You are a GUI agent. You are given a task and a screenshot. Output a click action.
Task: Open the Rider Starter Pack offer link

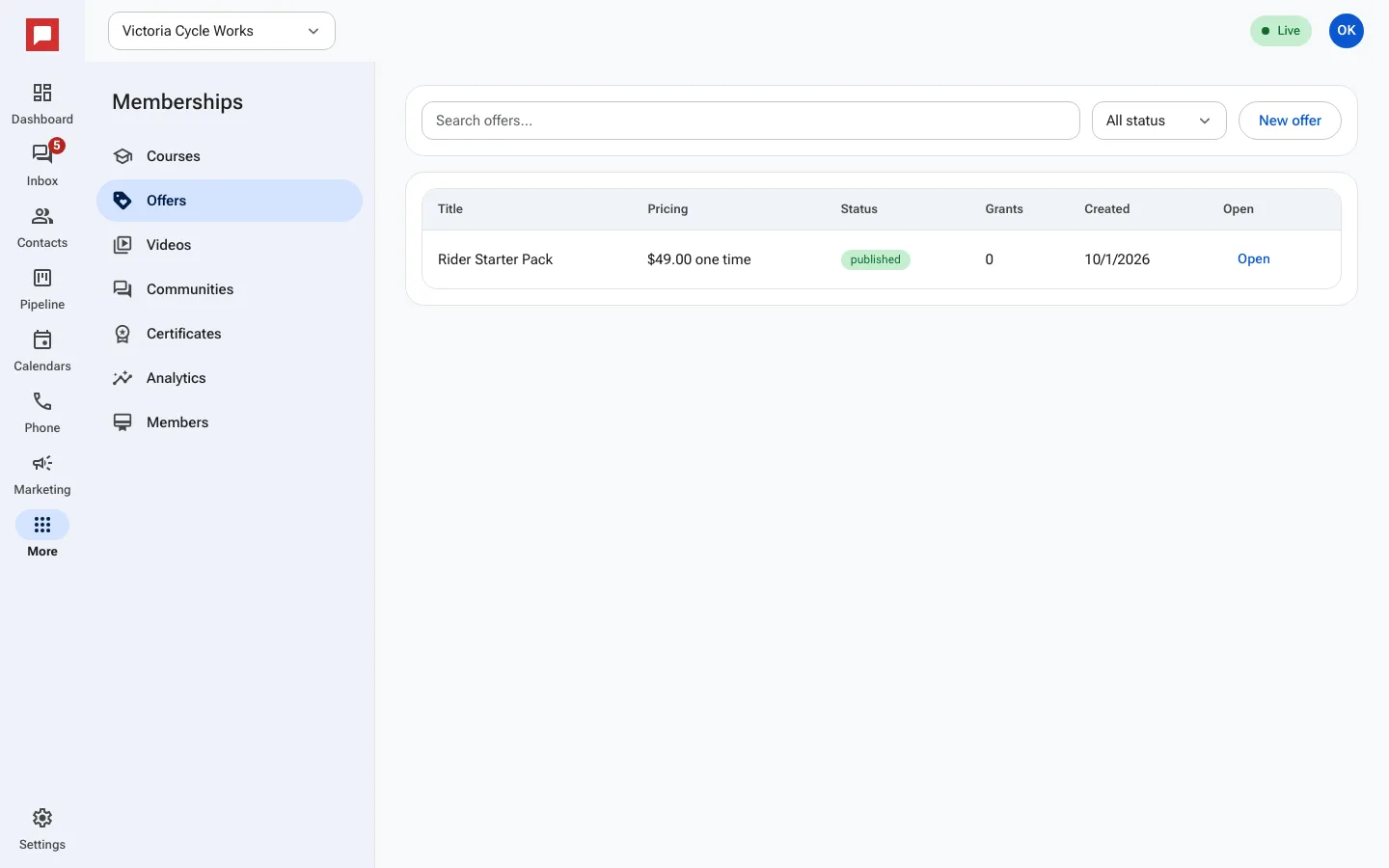click(1254, 258)
